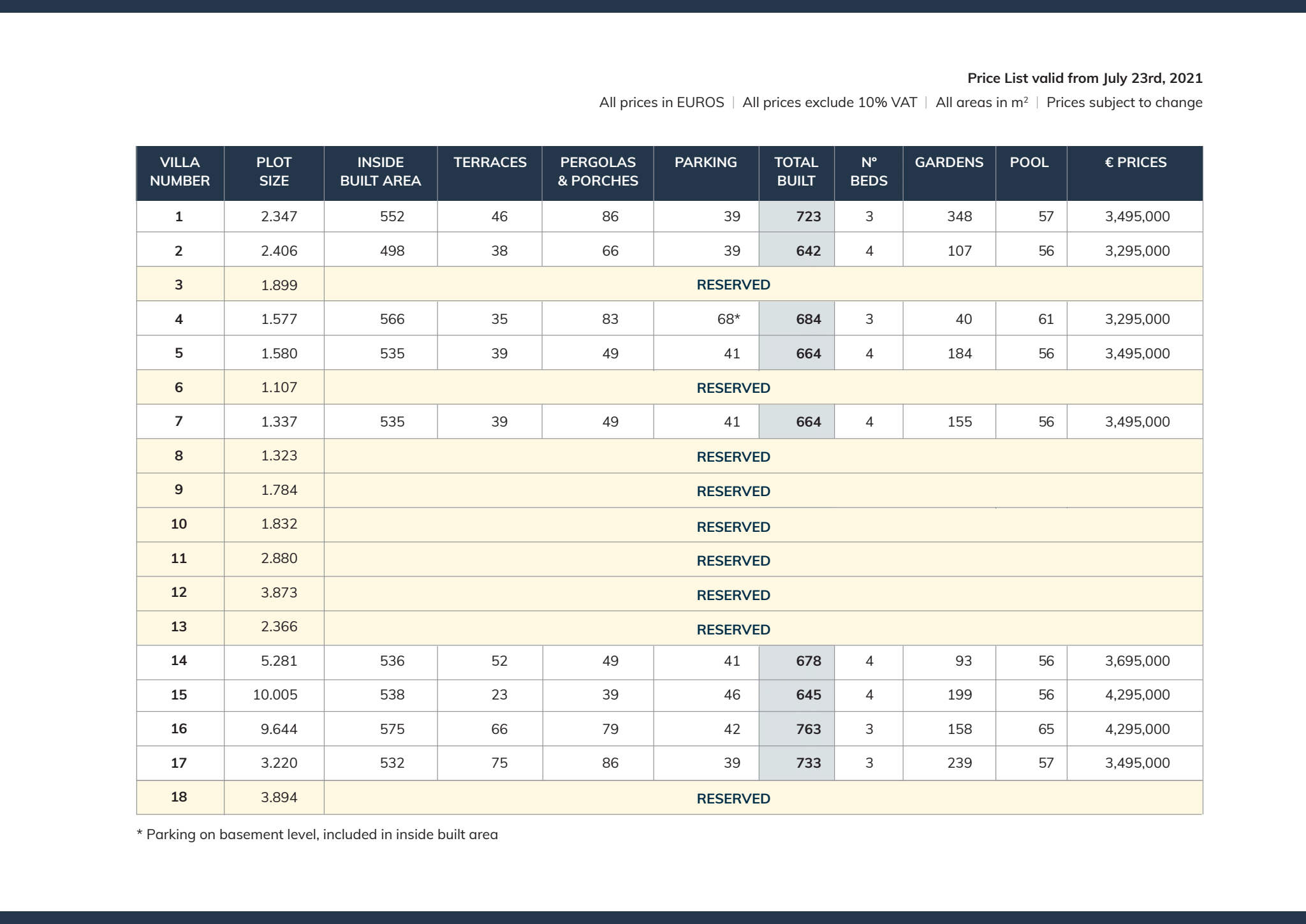This screenshot has width=1306, height=924.
Task: Click RESERVED label in villa 3 row
Action: [x=733, y=285]
